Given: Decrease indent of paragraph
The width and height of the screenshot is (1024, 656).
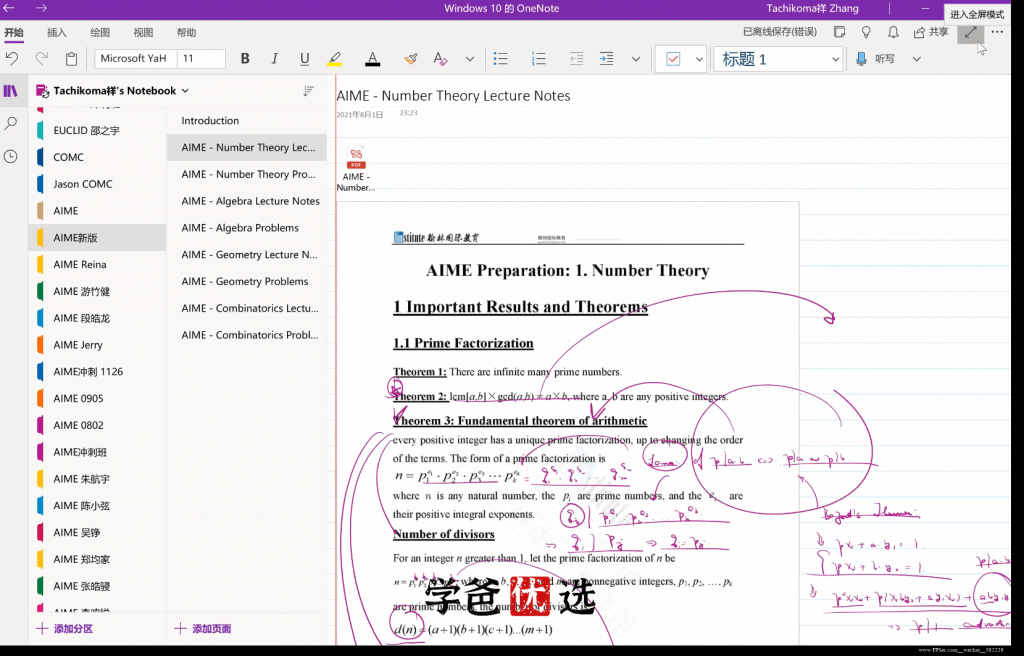Looking at the screenshot, I should click(576, 59).
